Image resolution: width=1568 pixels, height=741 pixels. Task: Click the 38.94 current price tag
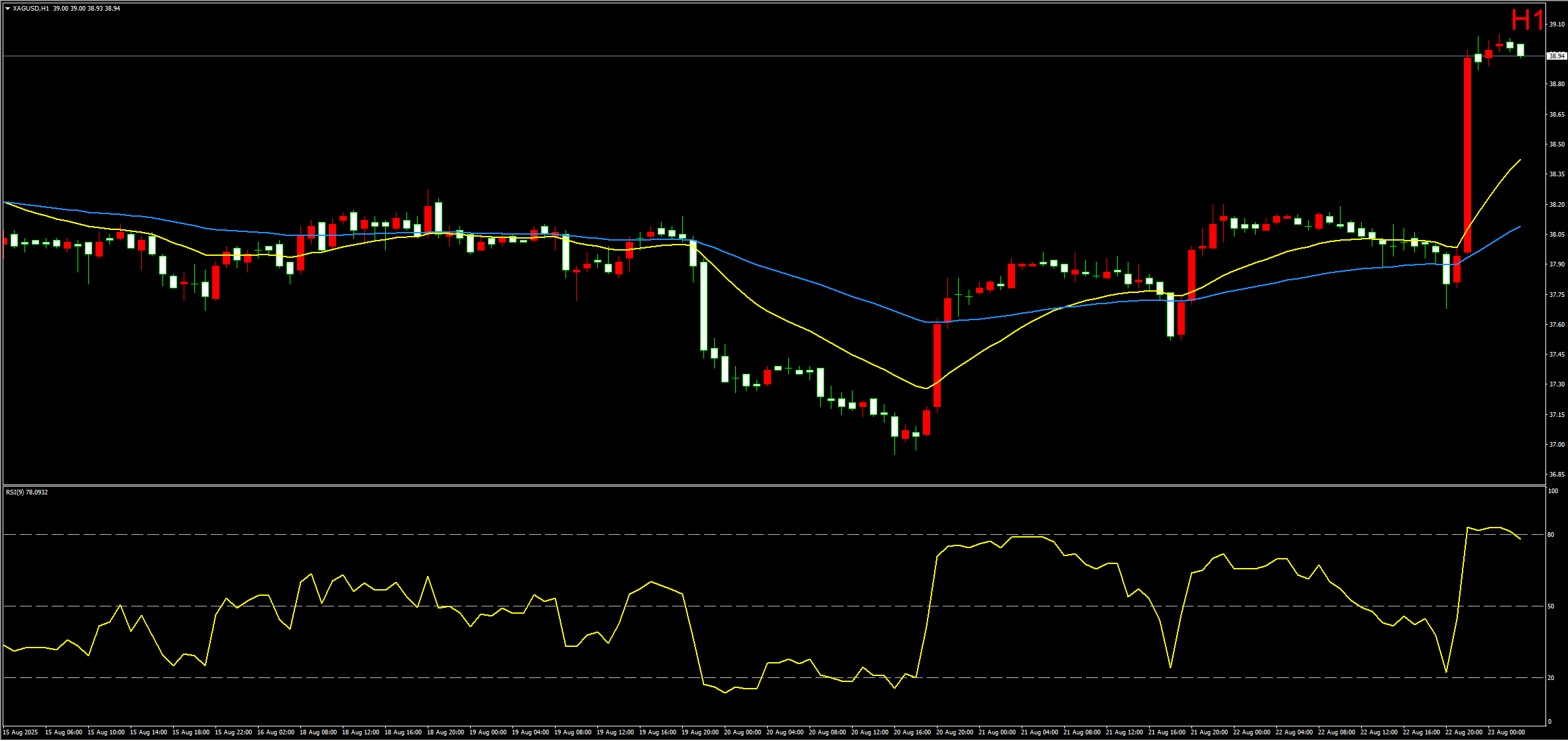click(1556, 56)
